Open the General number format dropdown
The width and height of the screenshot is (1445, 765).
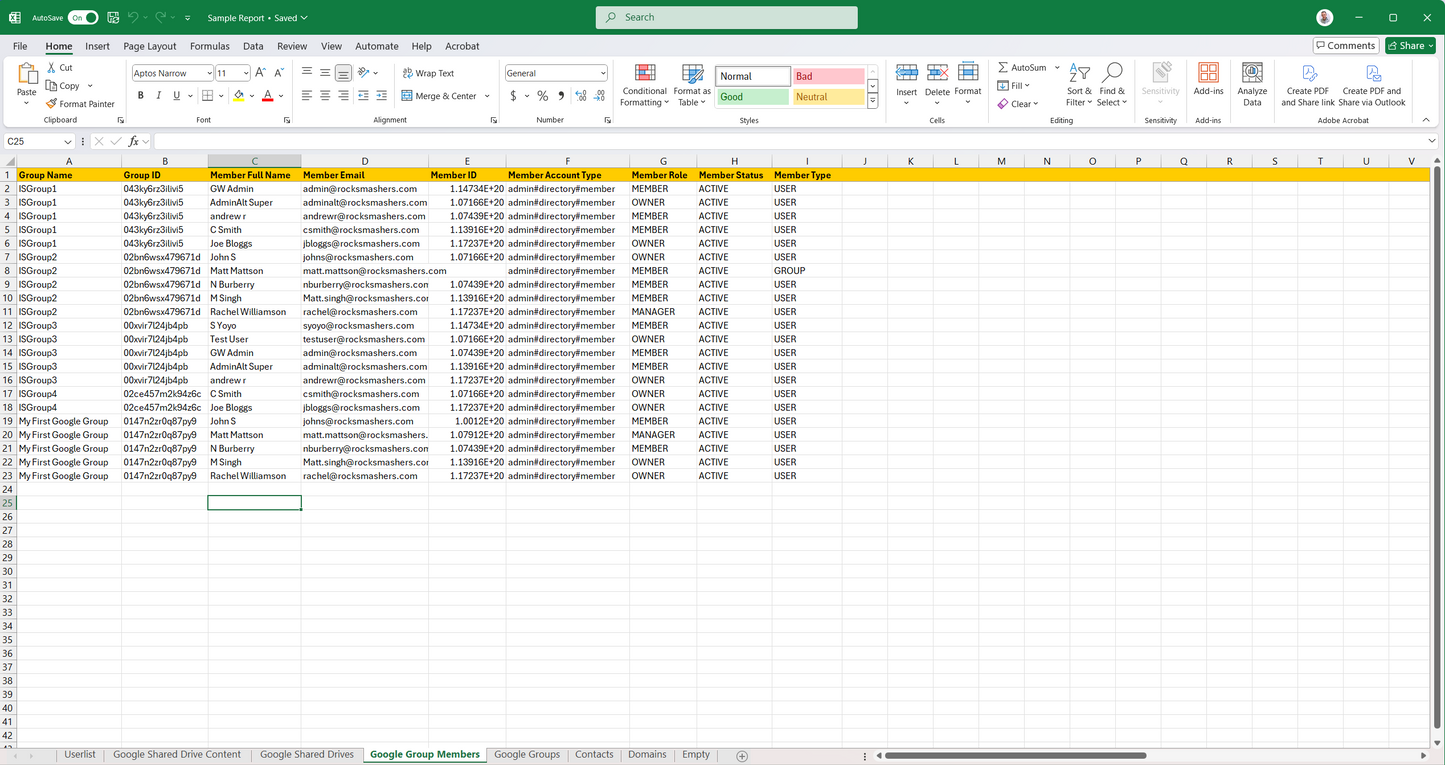pos(602,73)
